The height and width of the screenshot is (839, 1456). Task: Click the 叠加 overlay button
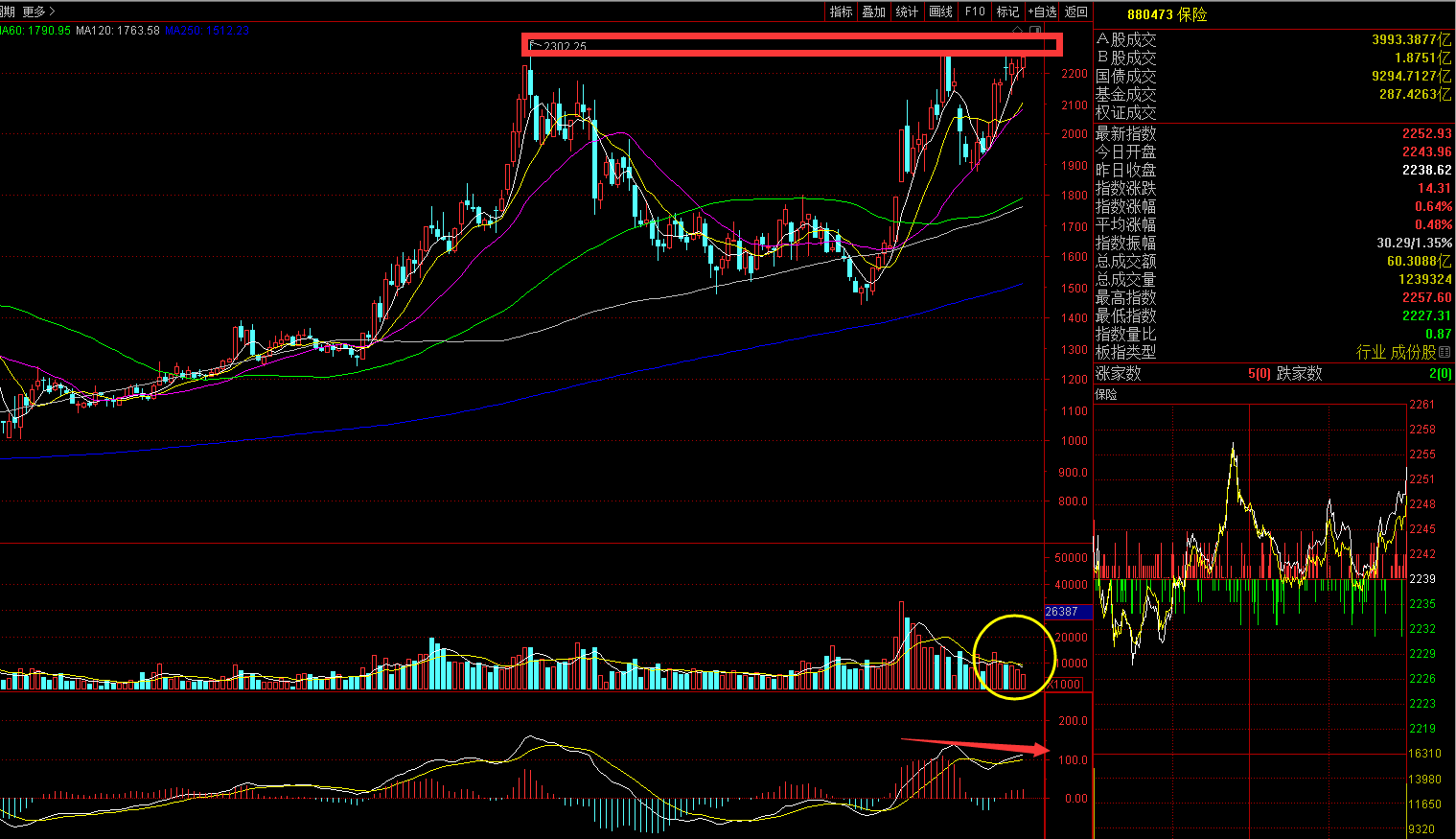coord(874,12)
